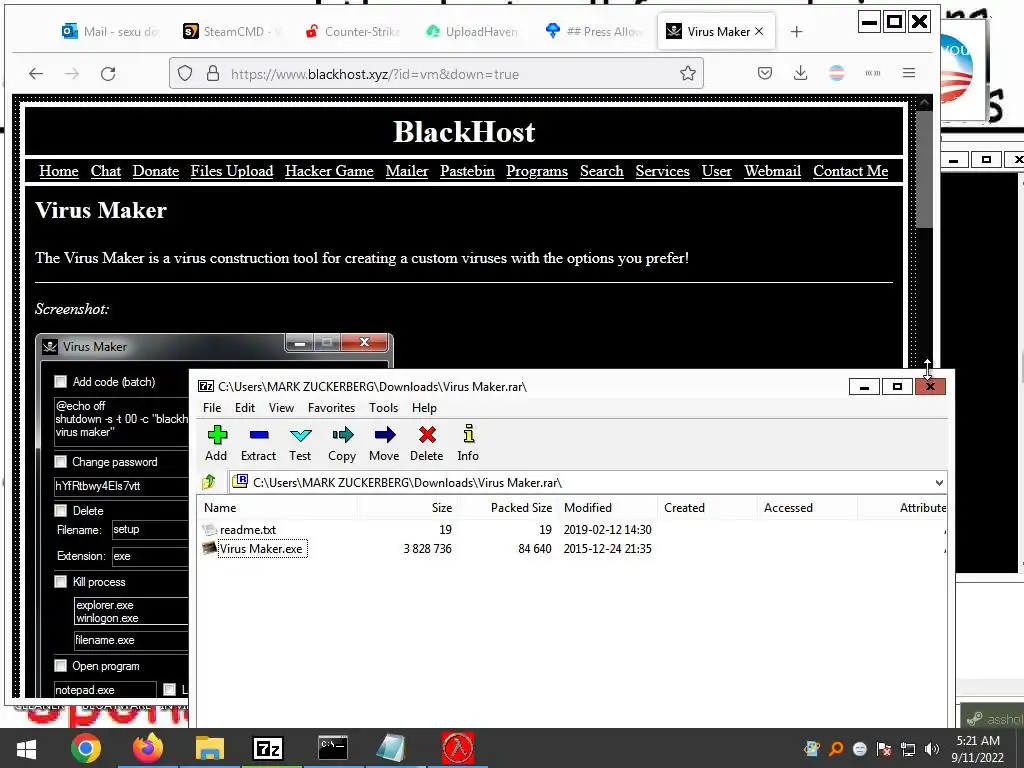Image resolution: width=1024 pixels, height=768 pixels.
Task: Click the 7-Zip Add toolbar icon
Action: (216, 443)
